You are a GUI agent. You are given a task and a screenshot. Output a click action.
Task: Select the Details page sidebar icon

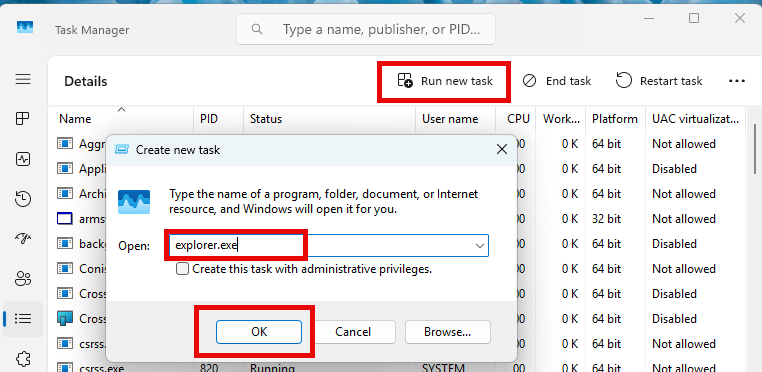(23, 319)
